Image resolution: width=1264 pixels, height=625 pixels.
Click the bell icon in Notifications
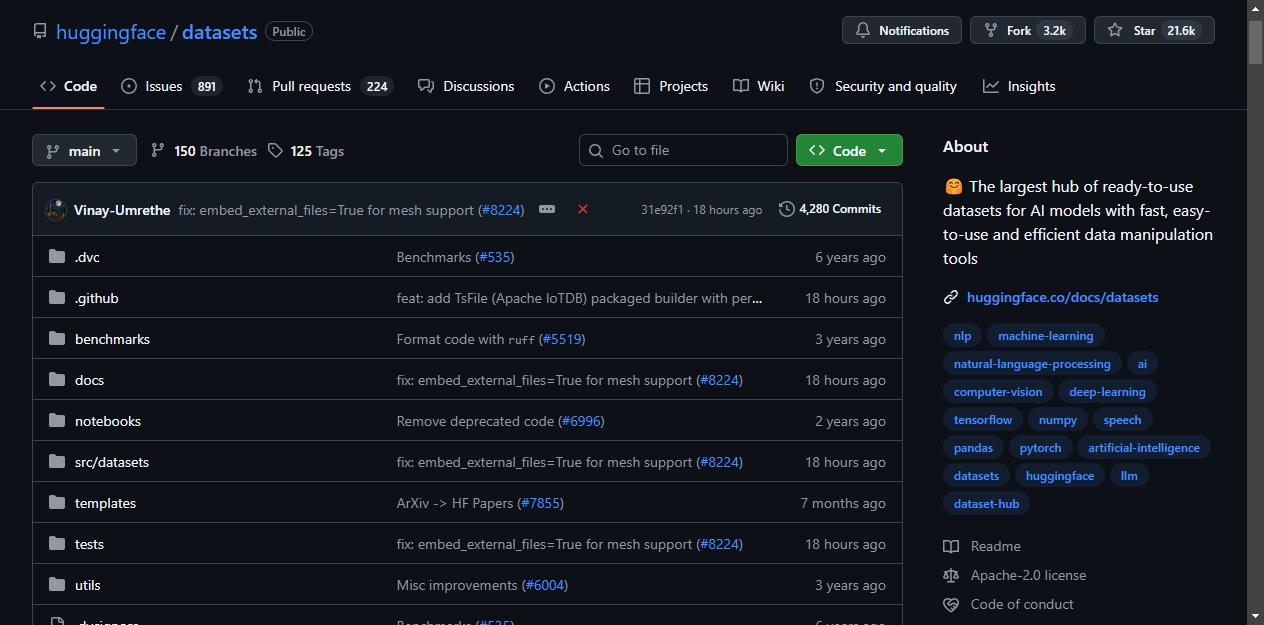(863, 31)
